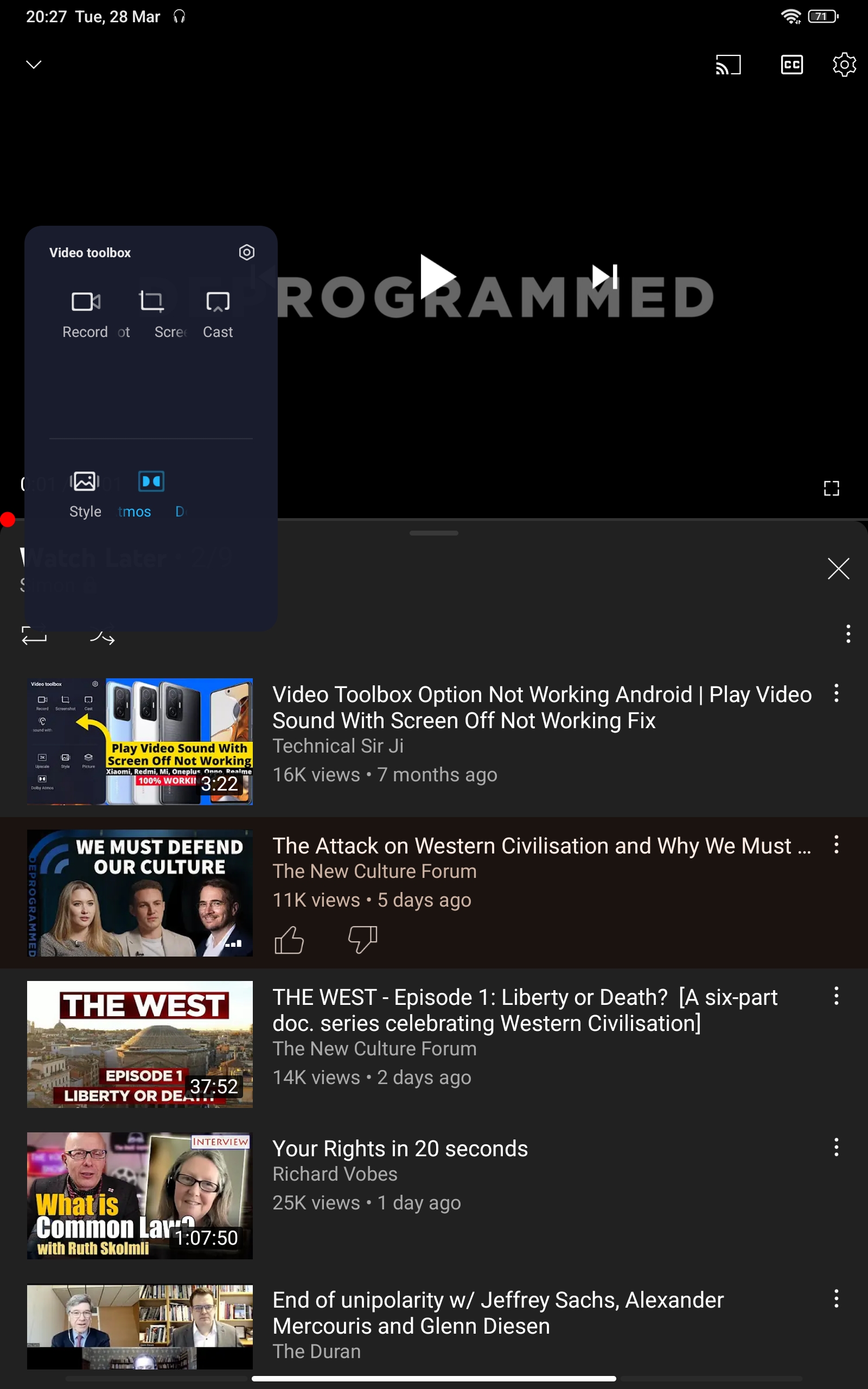This screenshot has height=1389, width=868.
Task: Collapse the player with the down chevron
Action: tap(34, 64)
